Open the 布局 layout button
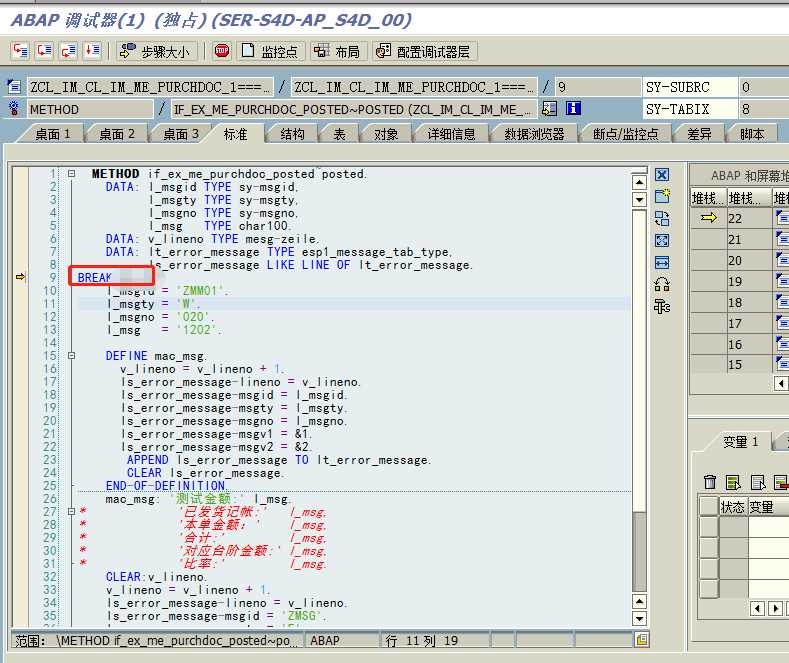Screen dimensions: 789x663 (x=337, y=51)
